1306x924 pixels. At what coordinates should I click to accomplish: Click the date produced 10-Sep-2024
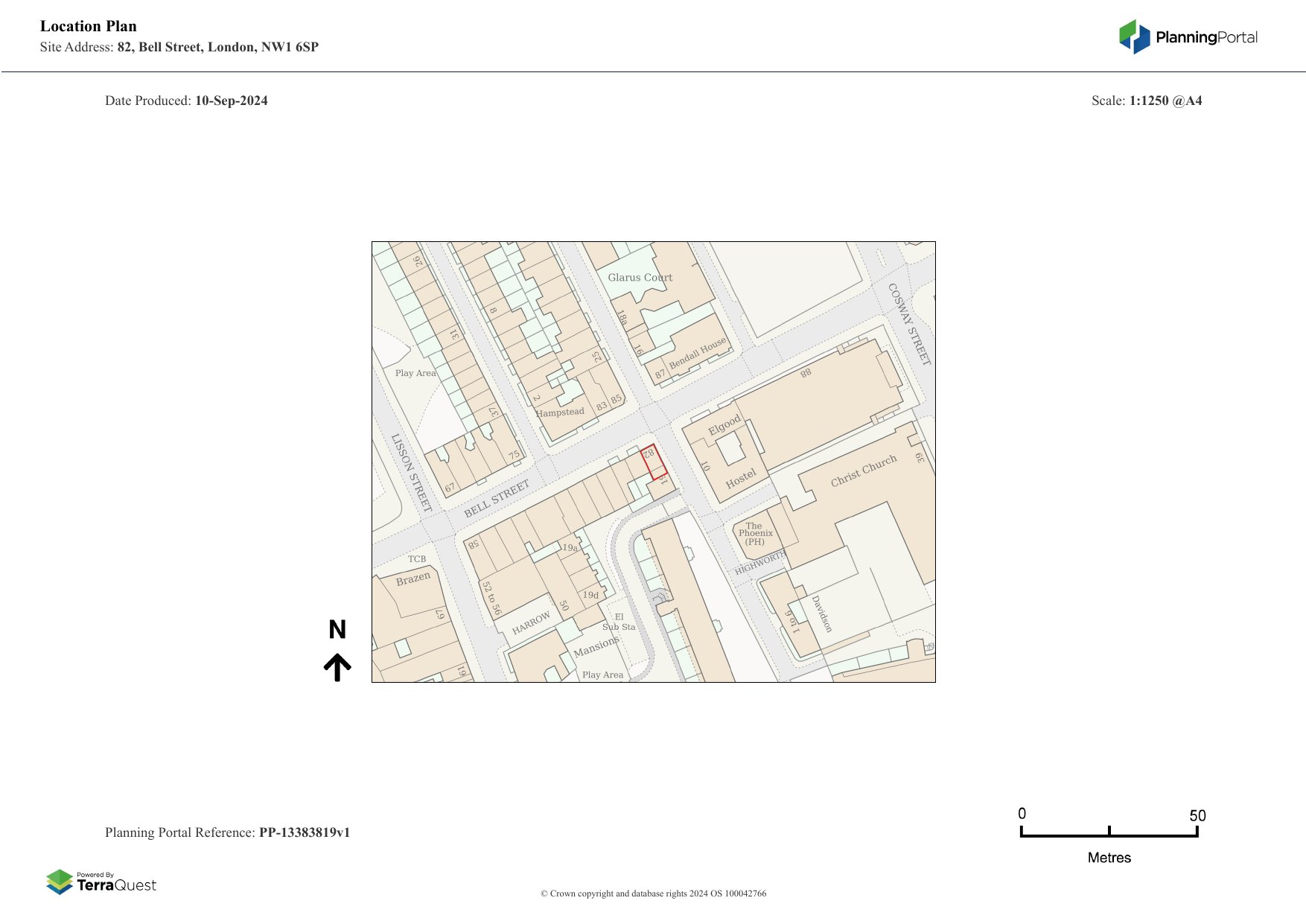231,101
